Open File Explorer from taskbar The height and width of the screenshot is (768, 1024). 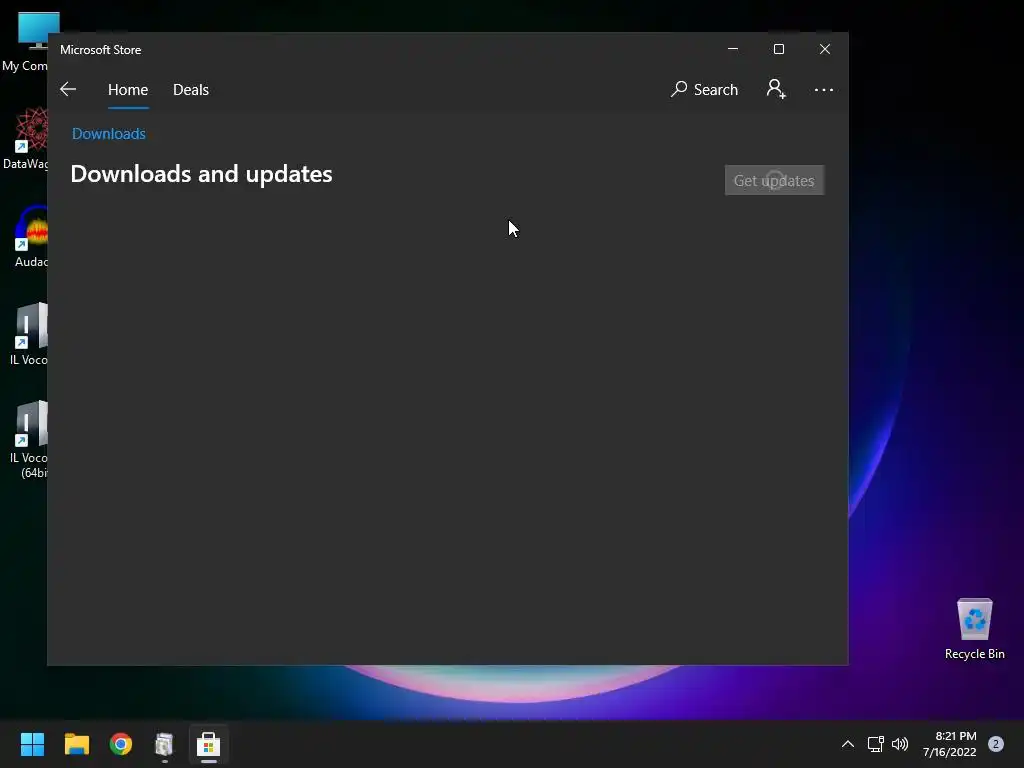pyautogui.click(x=76, y=744)
